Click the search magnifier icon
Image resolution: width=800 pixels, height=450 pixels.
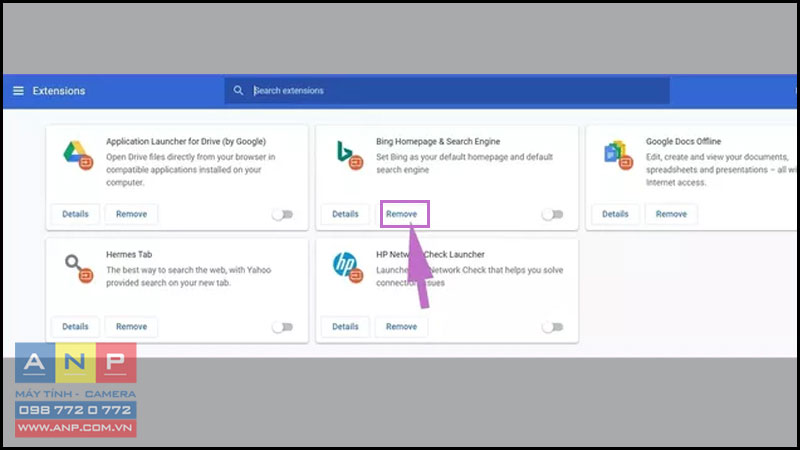[x=238, y=90]
